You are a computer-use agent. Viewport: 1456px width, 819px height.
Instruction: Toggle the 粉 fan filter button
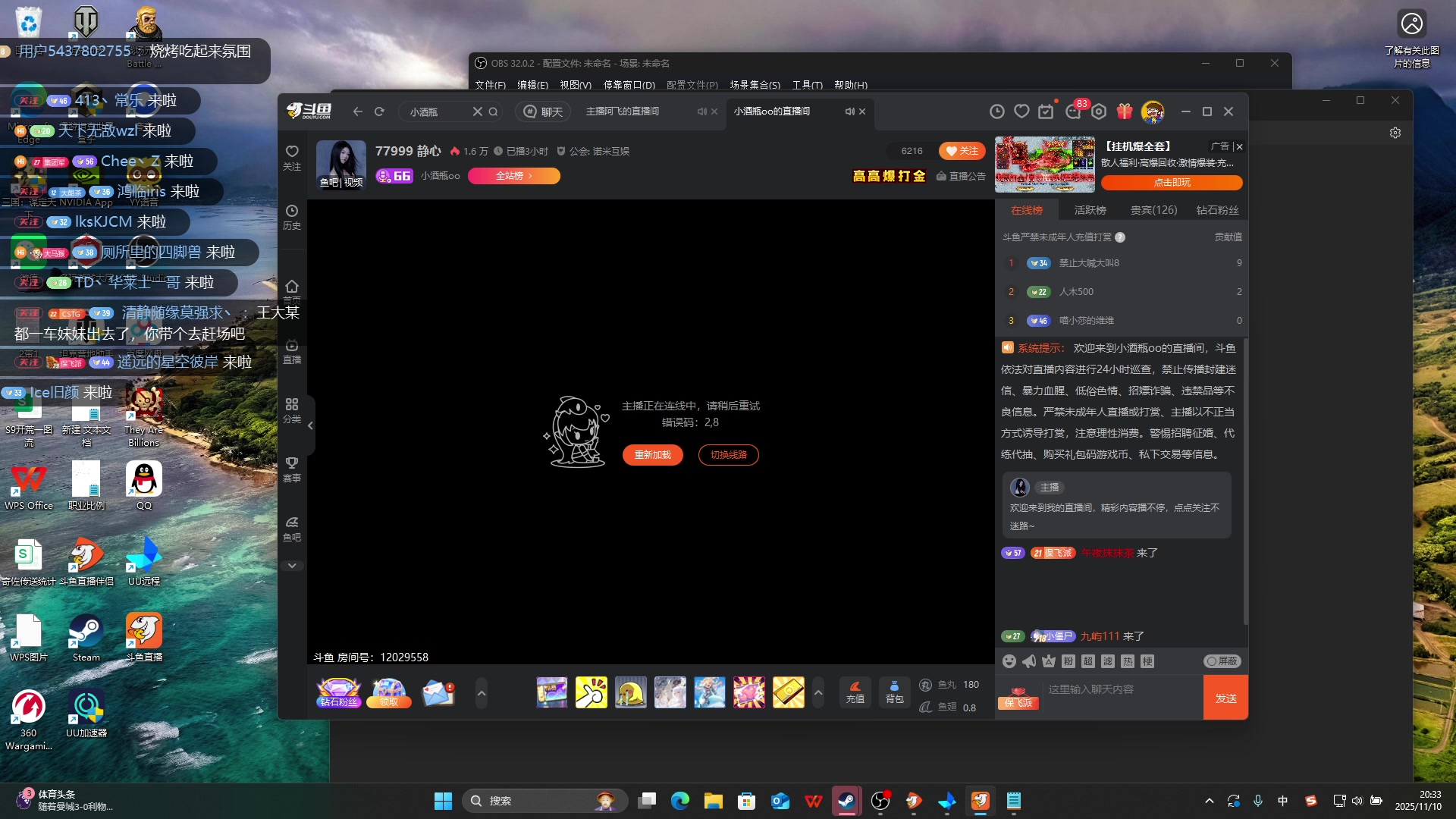pyautogui.click(x=1068, y=661)
